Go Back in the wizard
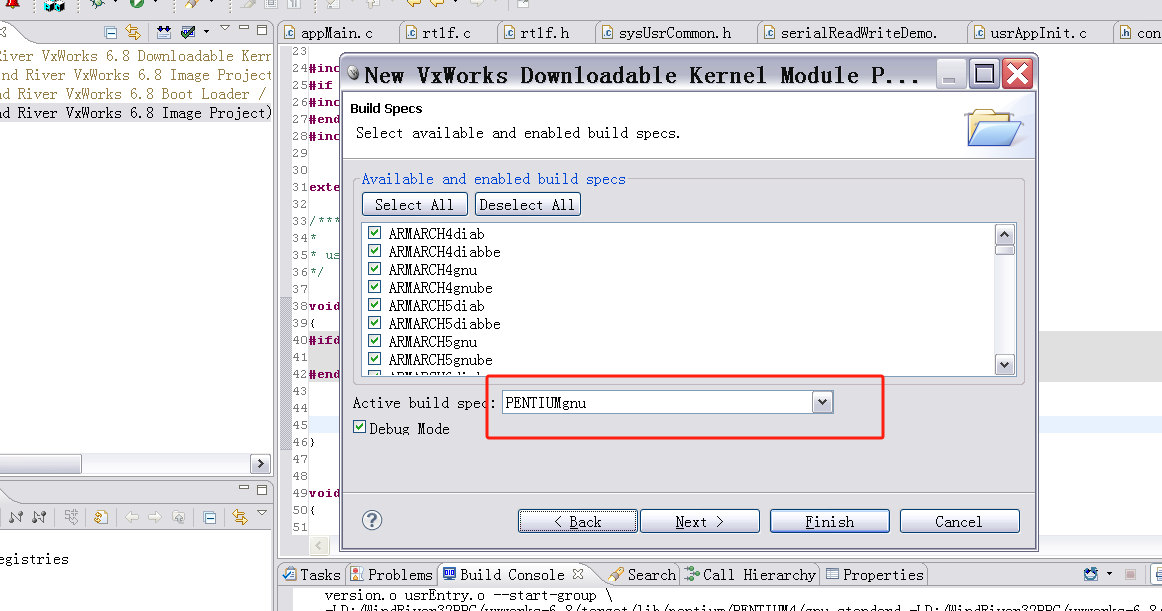The width and height of the screenshot is (1162, 611). pos(577,521)
